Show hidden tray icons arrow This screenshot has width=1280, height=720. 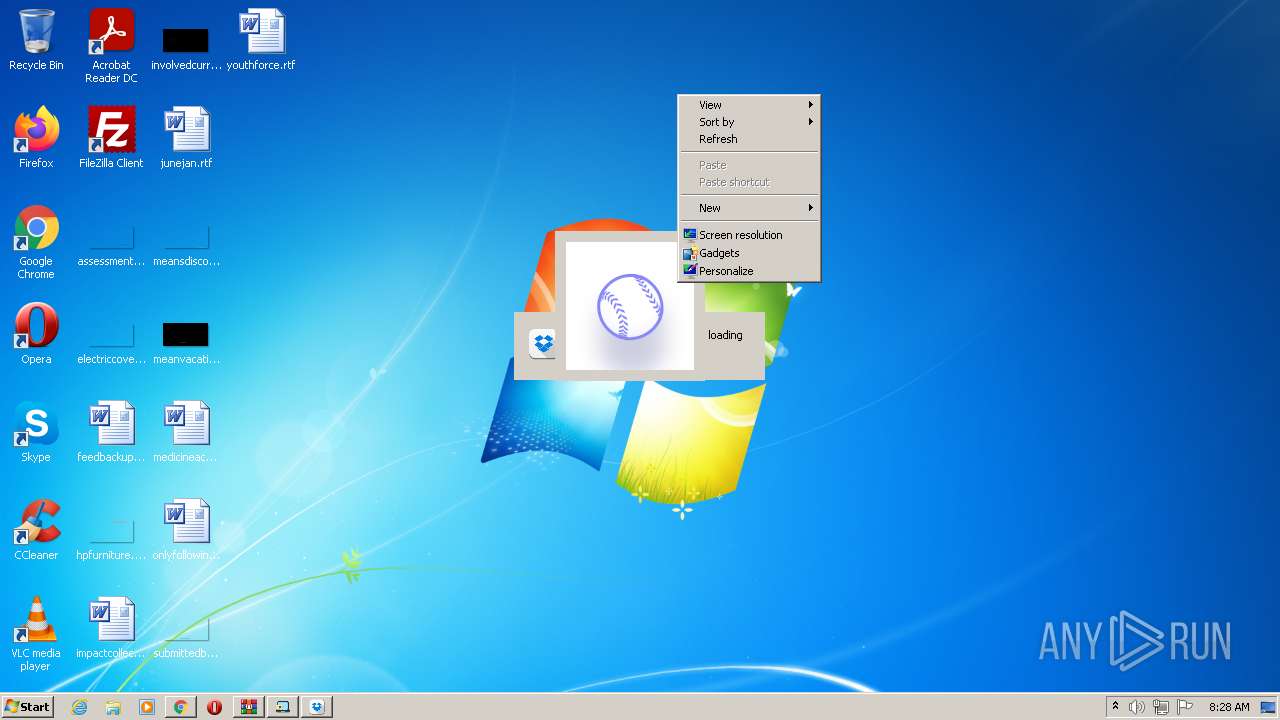click(x=1116, y=707)
